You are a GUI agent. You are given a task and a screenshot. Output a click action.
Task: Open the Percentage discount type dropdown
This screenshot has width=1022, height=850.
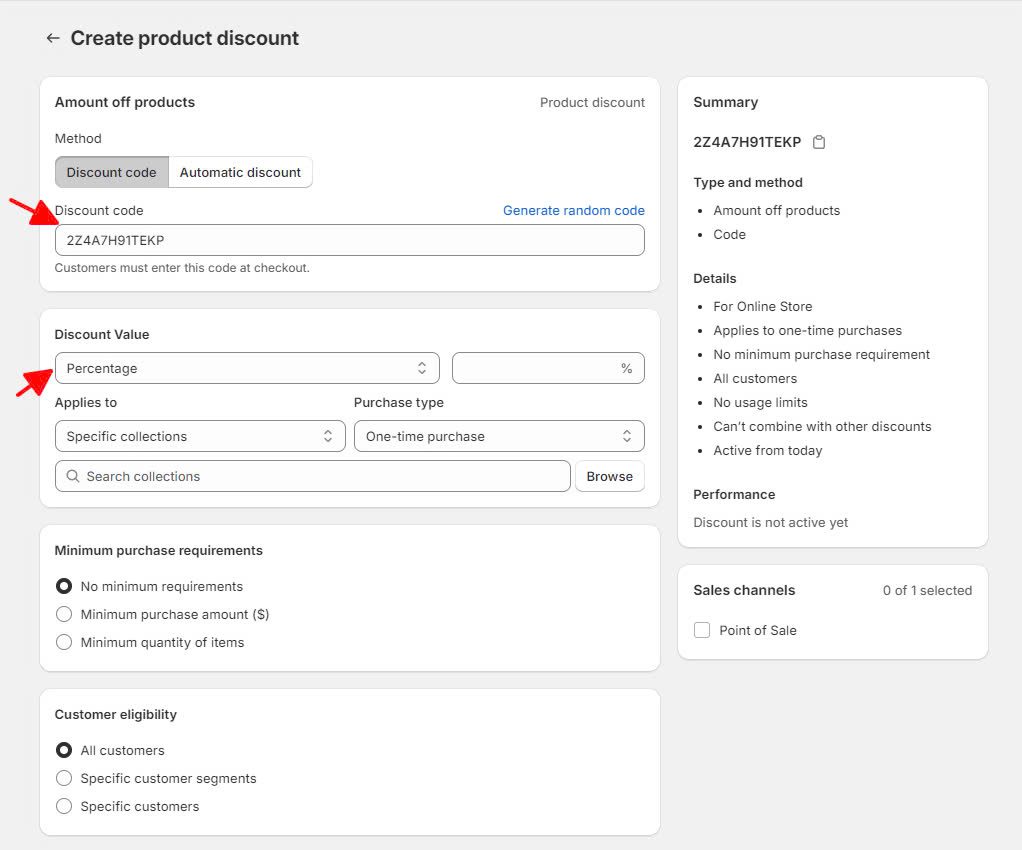246,368
